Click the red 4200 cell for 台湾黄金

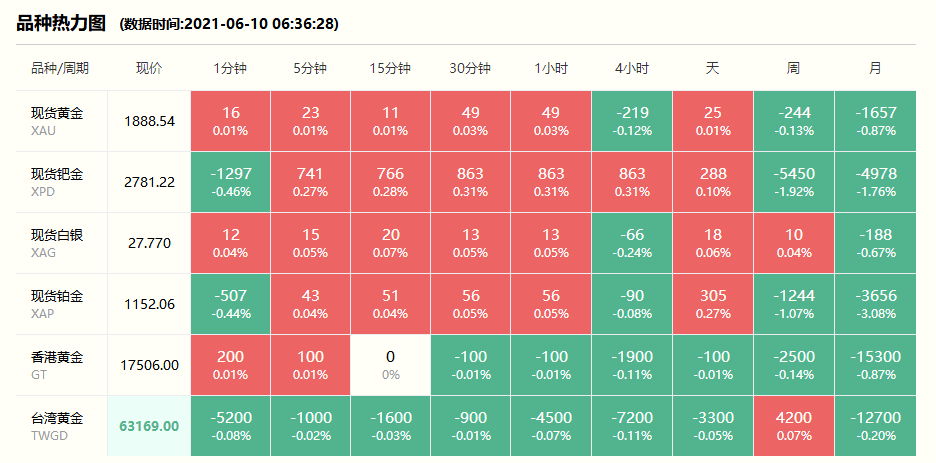pyautogui.click(x=793, y=425)
